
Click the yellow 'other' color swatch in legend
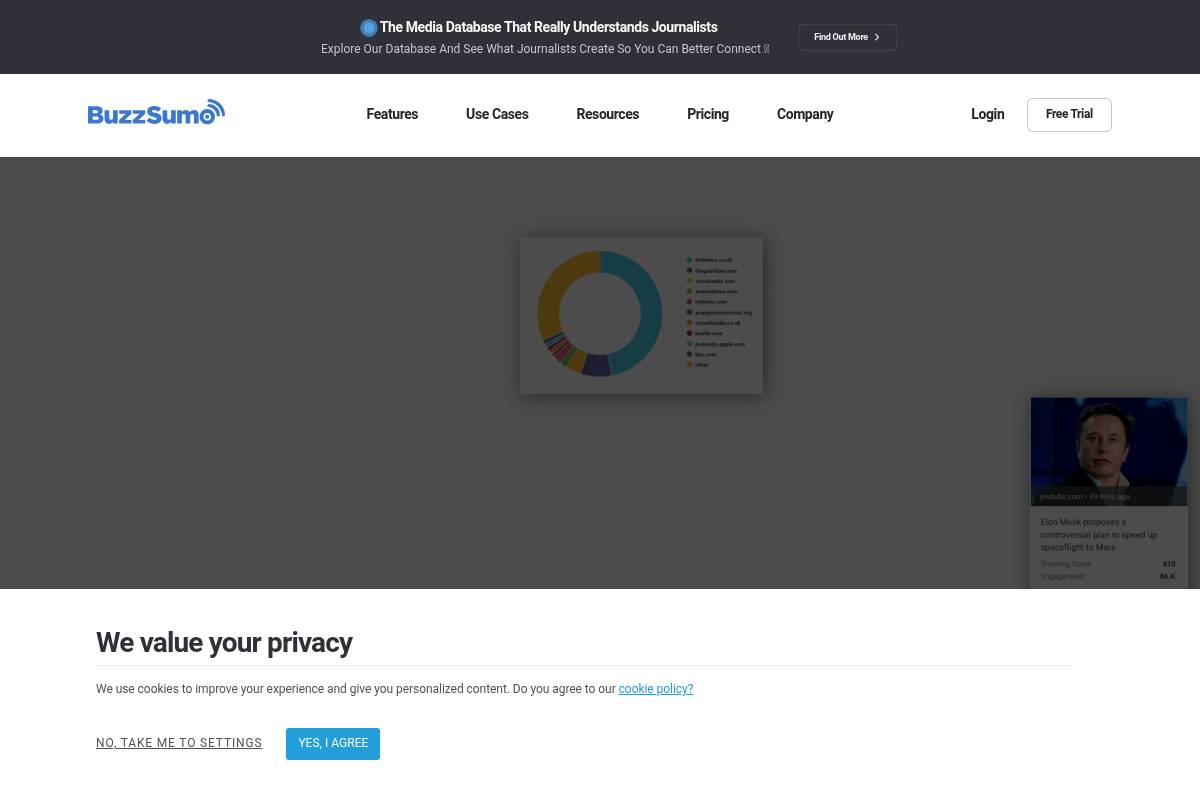click(x=690, y=364)
